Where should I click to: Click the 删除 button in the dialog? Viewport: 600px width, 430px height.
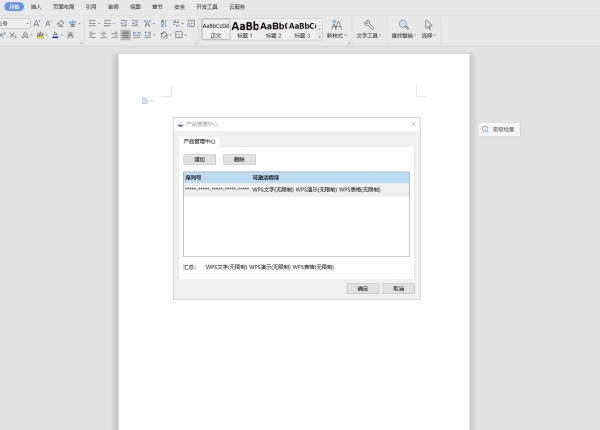tap(239, 159)
